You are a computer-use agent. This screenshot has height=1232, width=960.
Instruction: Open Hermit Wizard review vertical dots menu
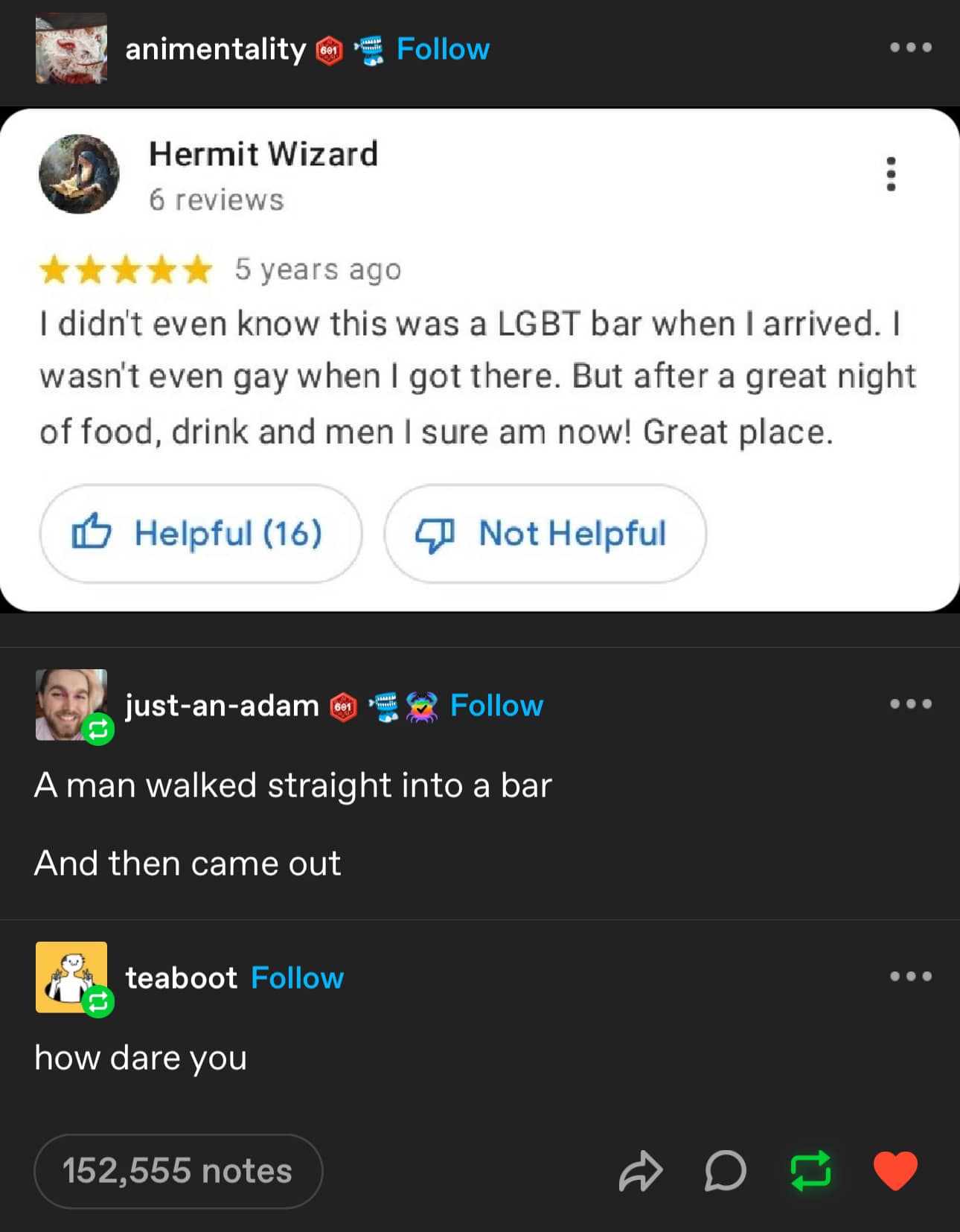tap(891, 174)
